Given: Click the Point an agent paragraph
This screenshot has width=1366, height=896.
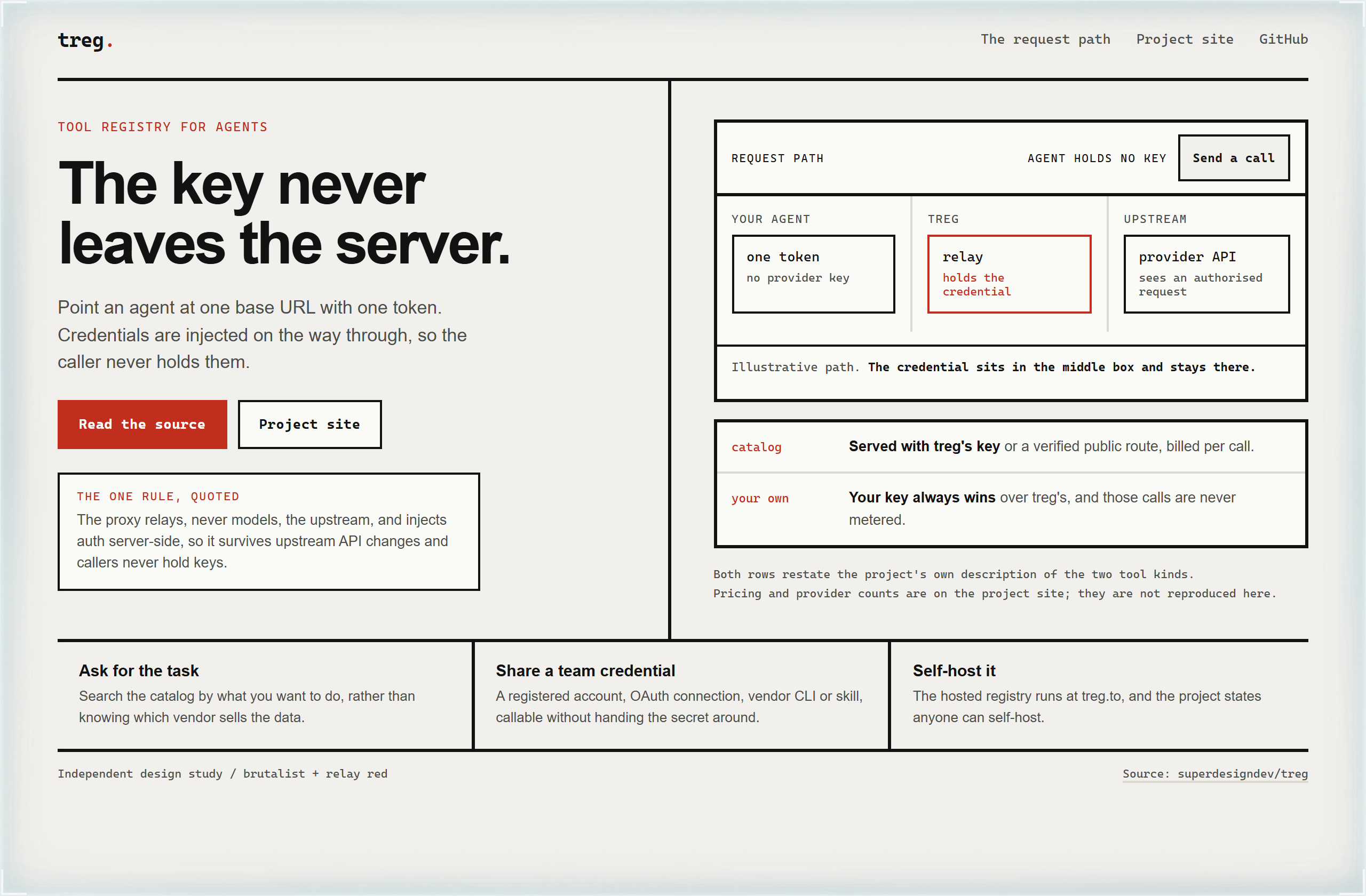Looking at the screenshot, I should (263, 335).
